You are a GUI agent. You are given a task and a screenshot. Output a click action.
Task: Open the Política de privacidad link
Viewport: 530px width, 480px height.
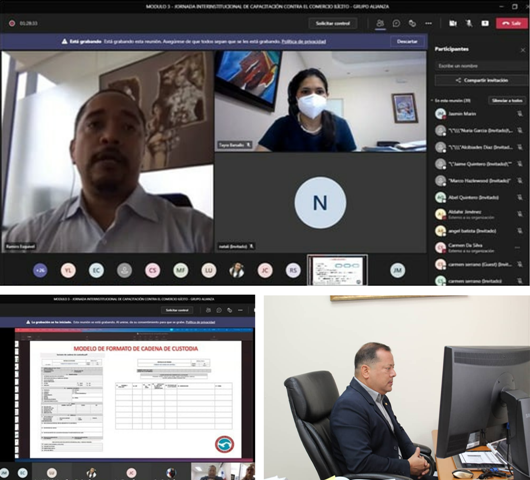304,42
